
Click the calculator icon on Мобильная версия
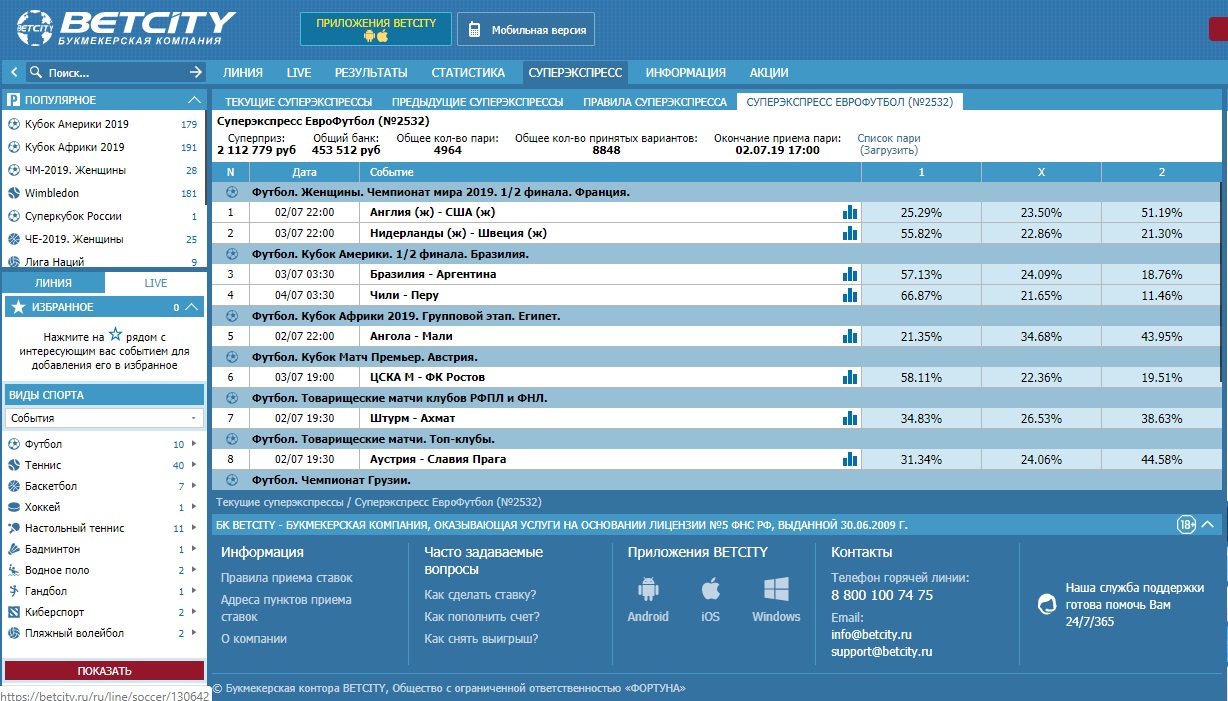475,30
